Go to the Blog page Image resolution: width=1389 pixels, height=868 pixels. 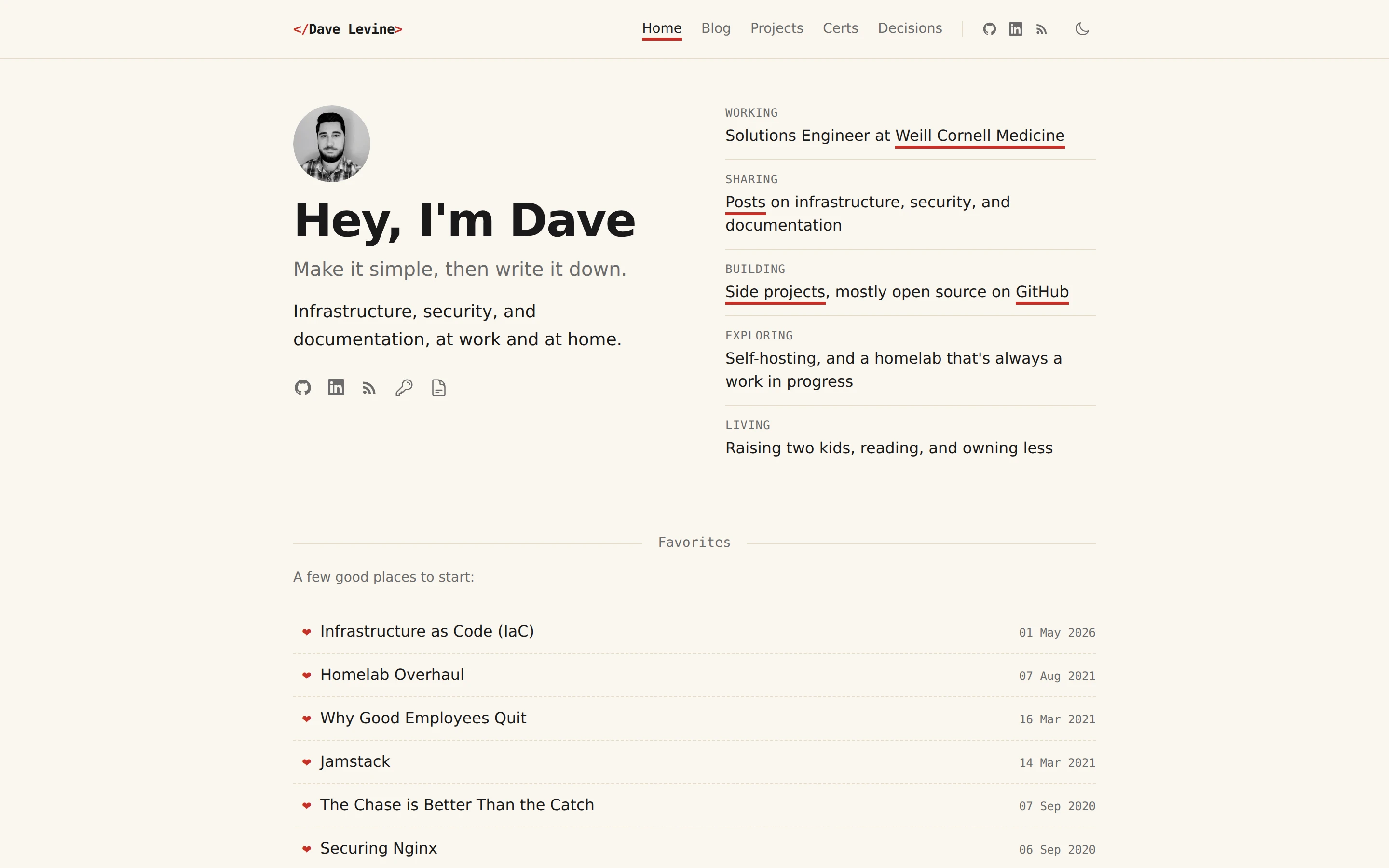tap(716, 28)
